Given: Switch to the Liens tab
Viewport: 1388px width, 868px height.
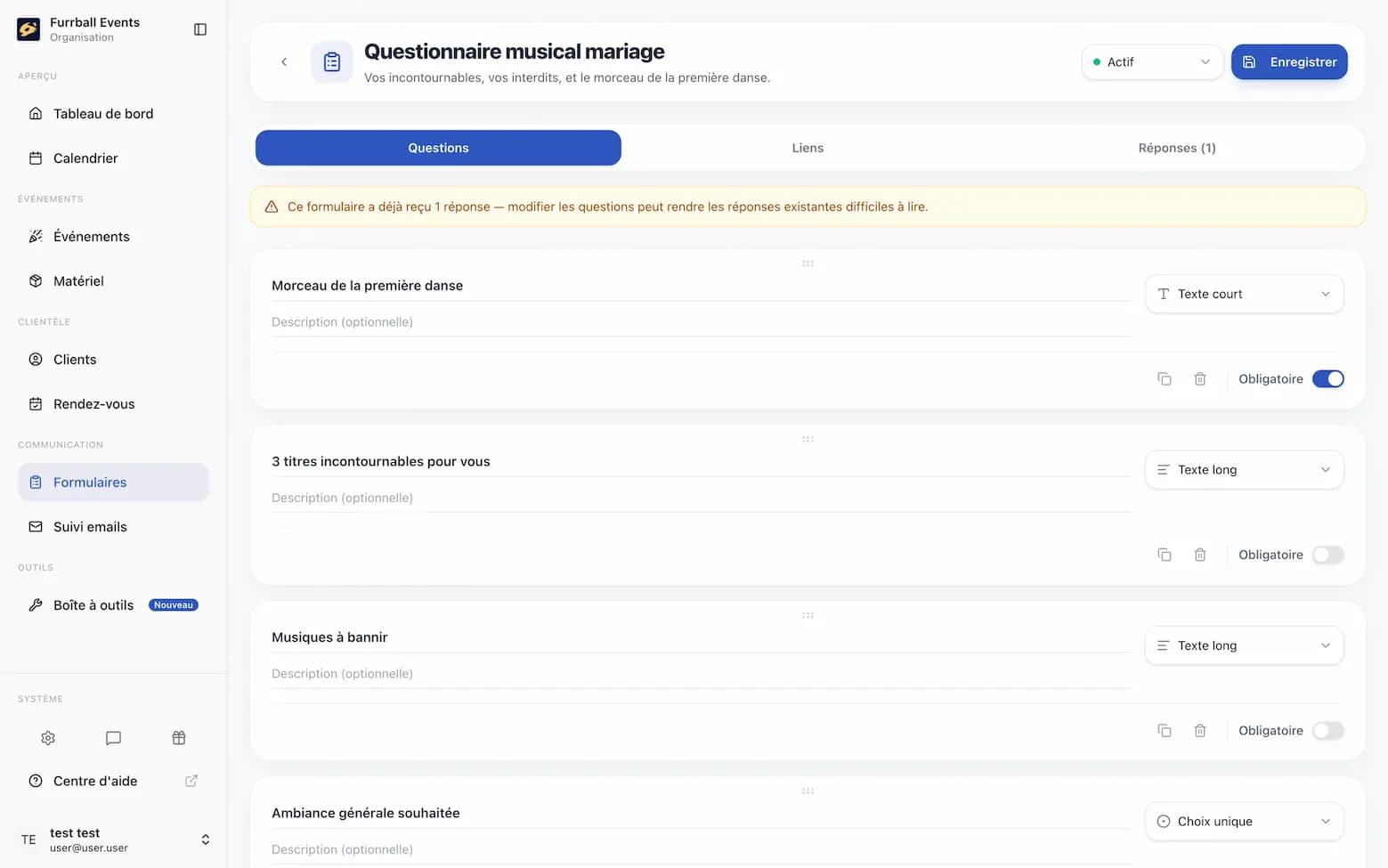Looking at the screenshot, I should pyautogui.click(x=808, y=148).
